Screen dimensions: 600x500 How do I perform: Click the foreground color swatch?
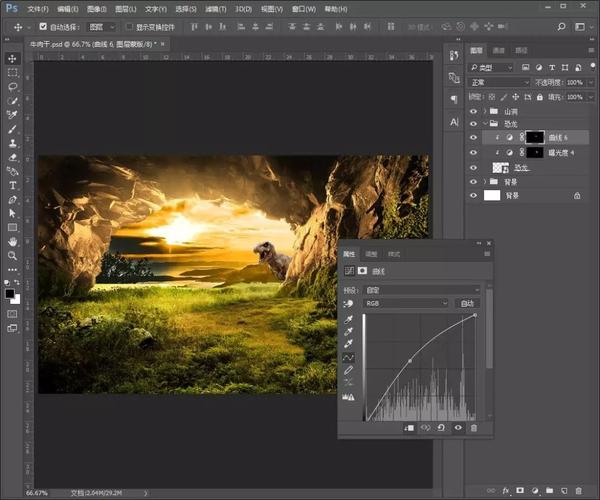click(x=10, y=292)
